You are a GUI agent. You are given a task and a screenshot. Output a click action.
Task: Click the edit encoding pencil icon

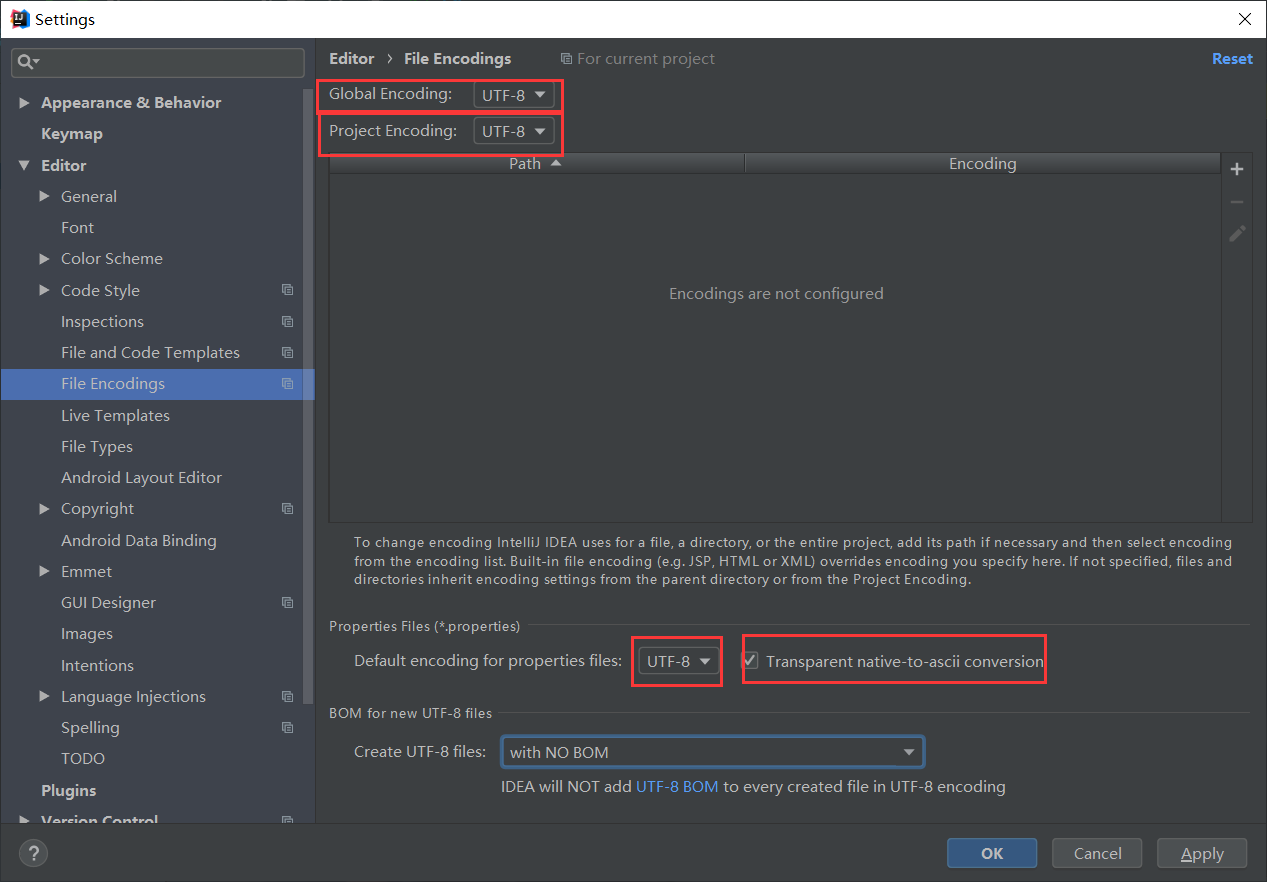pyautogui.click(x=1237, y=234)
